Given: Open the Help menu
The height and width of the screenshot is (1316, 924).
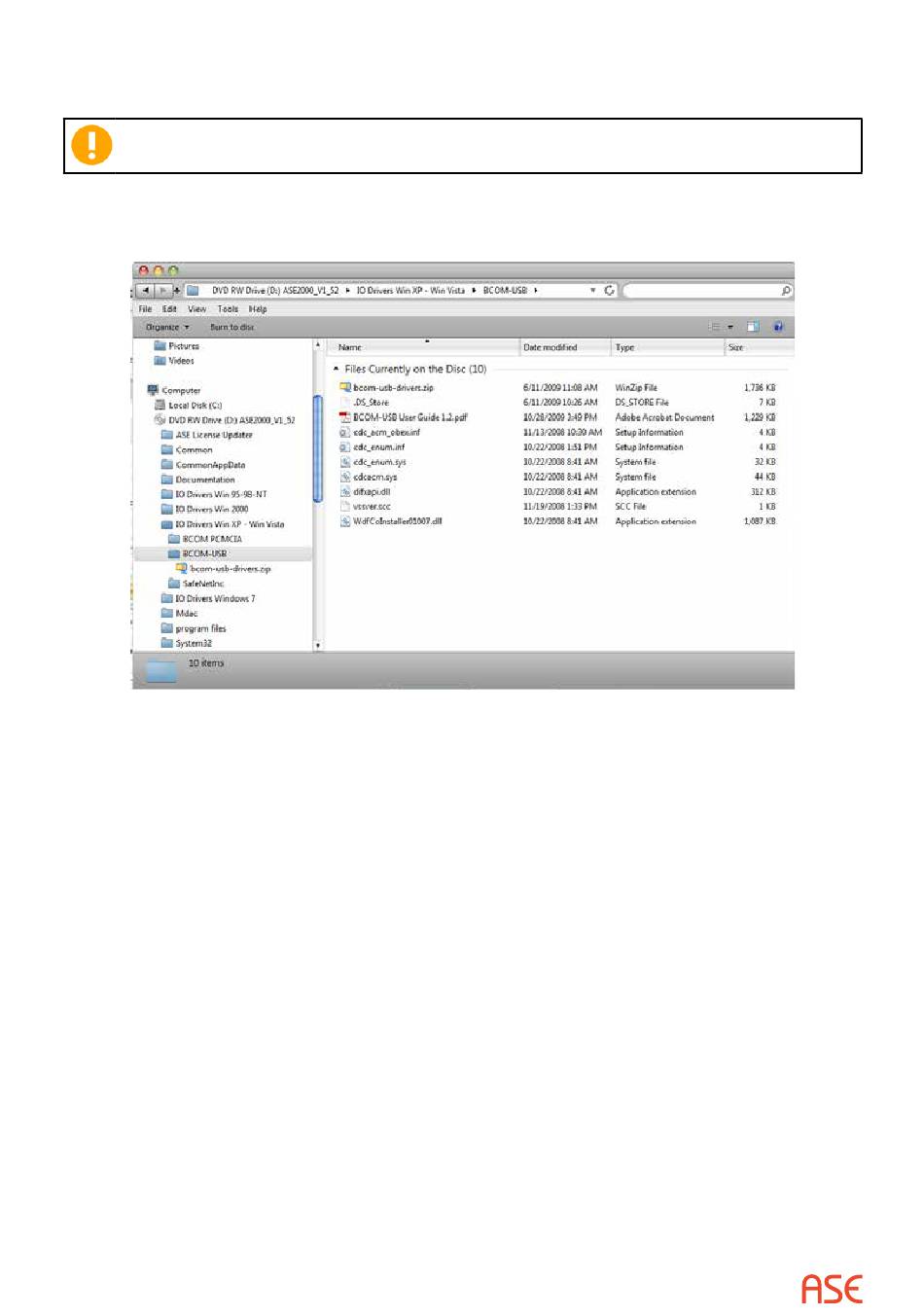Looking at the screenshot, I should coord(258,309).
